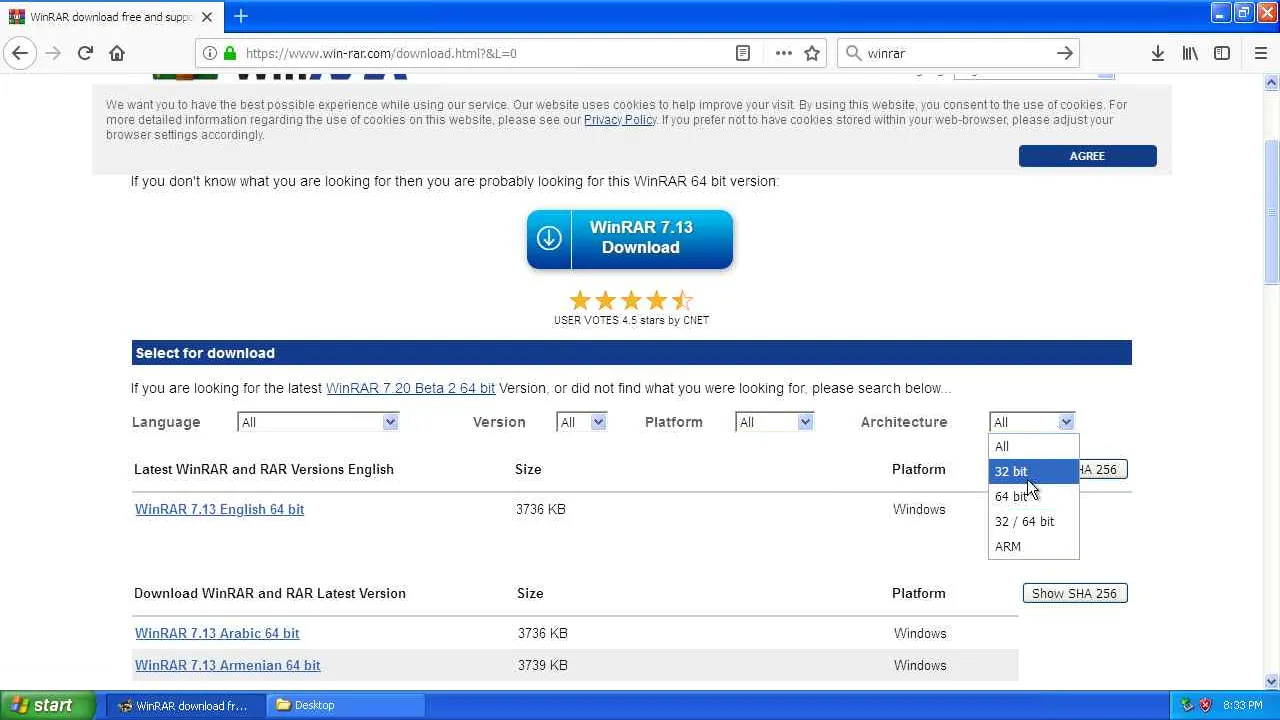Image resolution: width=1280 pixels, height=720 pixels.
Task: Toggle the sidebar view
Action: click(1222, 53)
